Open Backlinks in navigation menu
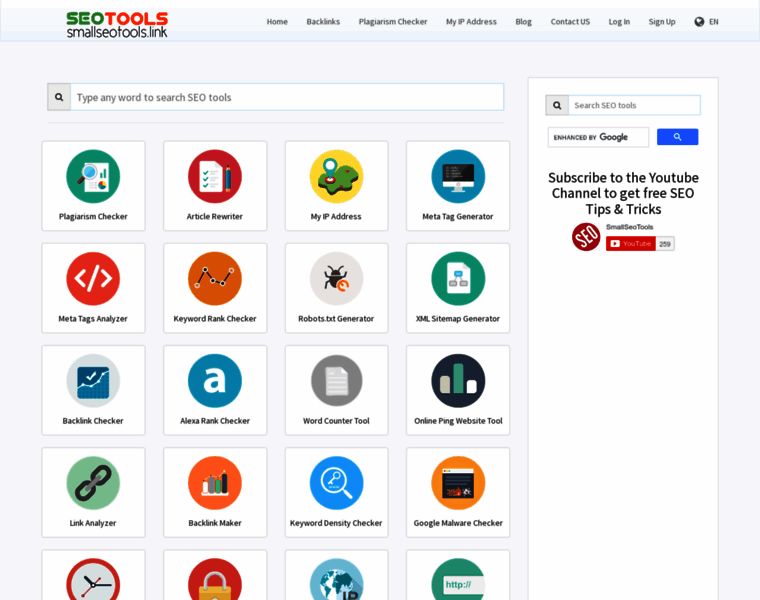This screenshot has height=600, width=760. pos(323,22)
